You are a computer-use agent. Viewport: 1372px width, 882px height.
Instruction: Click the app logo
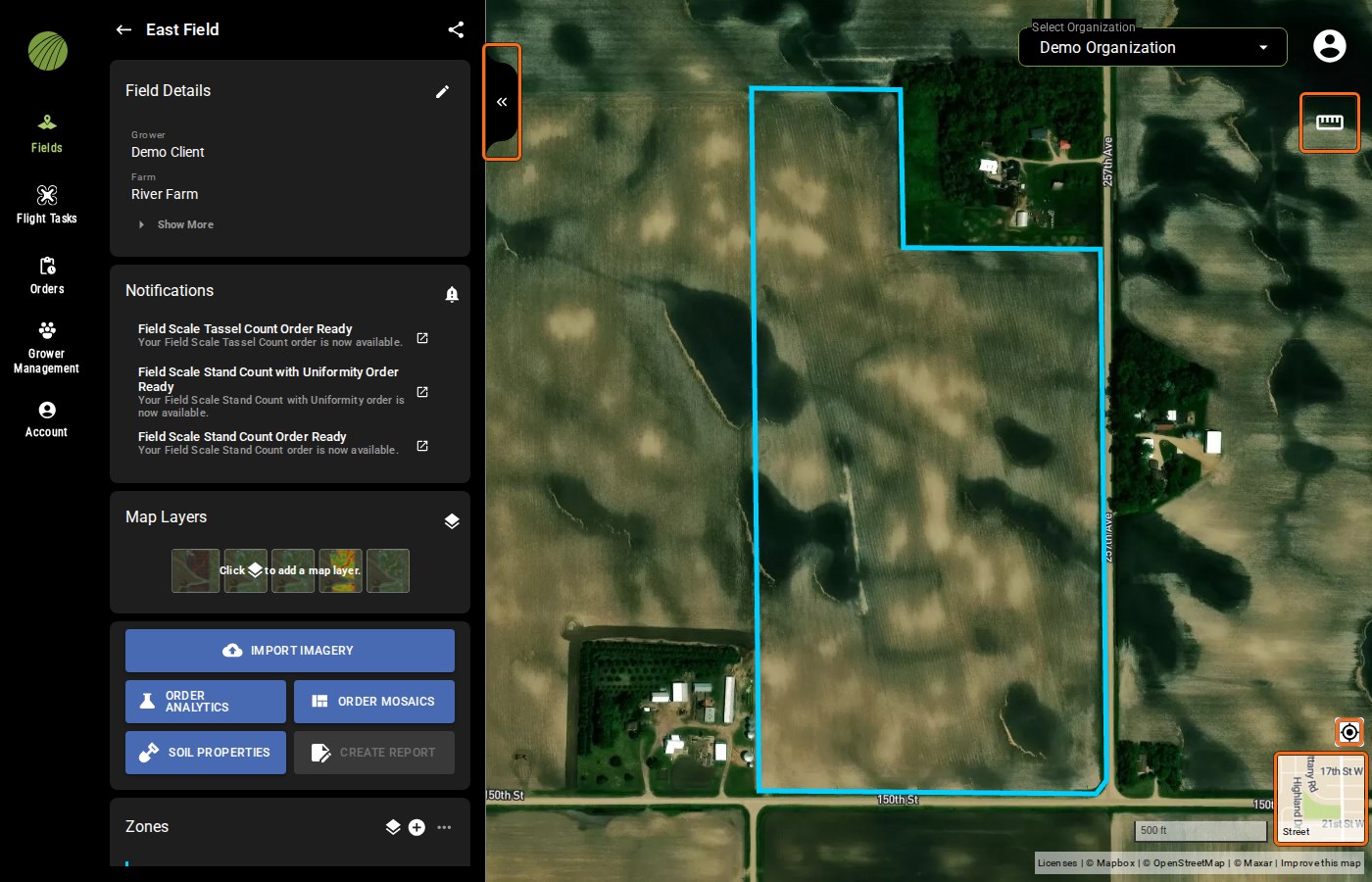pos(47,51)
